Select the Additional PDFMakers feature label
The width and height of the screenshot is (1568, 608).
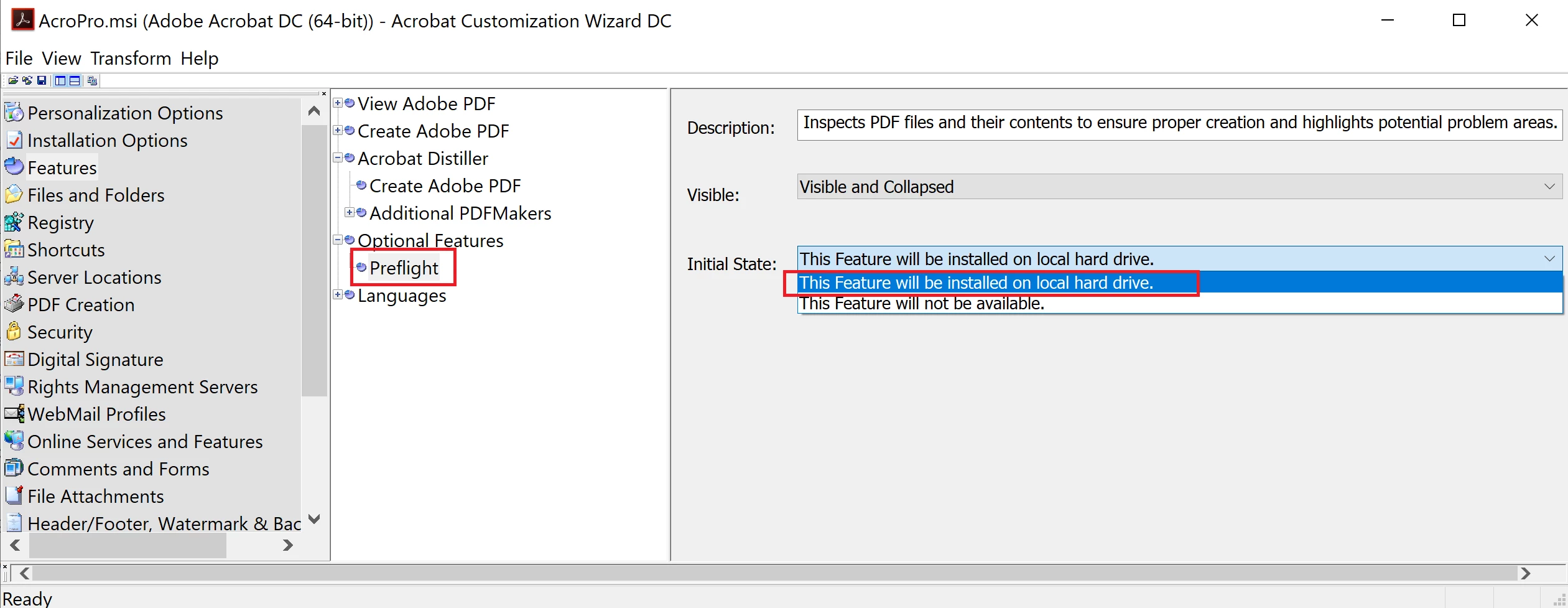pyautogui.click(x=460, y=213)
